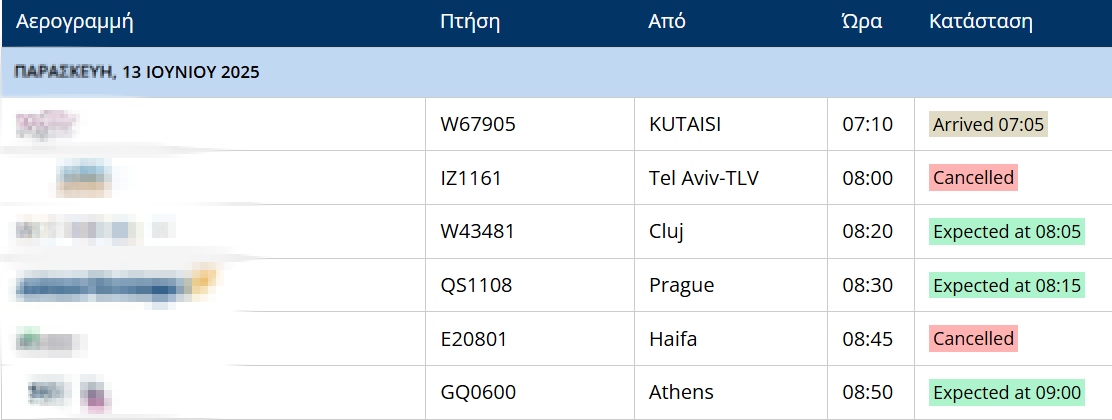Click the Αερογραμμή column header

pyautogui.click(x=74, y=21)
